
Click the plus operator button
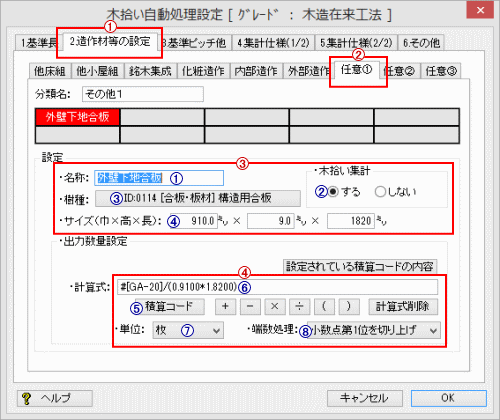click(x=225, y=306)
